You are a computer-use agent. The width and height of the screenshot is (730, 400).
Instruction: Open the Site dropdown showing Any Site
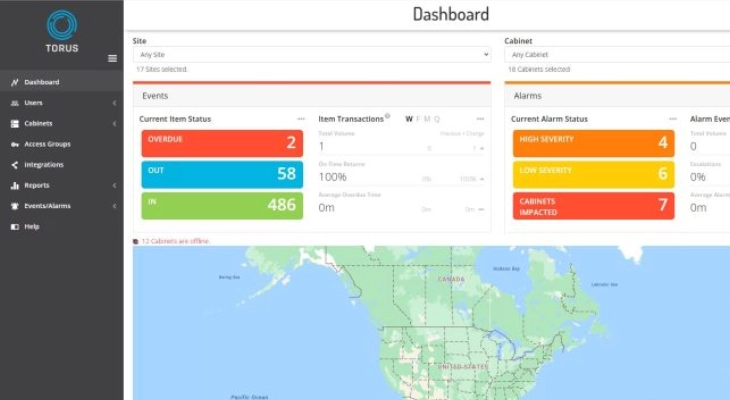coord(311,55)
